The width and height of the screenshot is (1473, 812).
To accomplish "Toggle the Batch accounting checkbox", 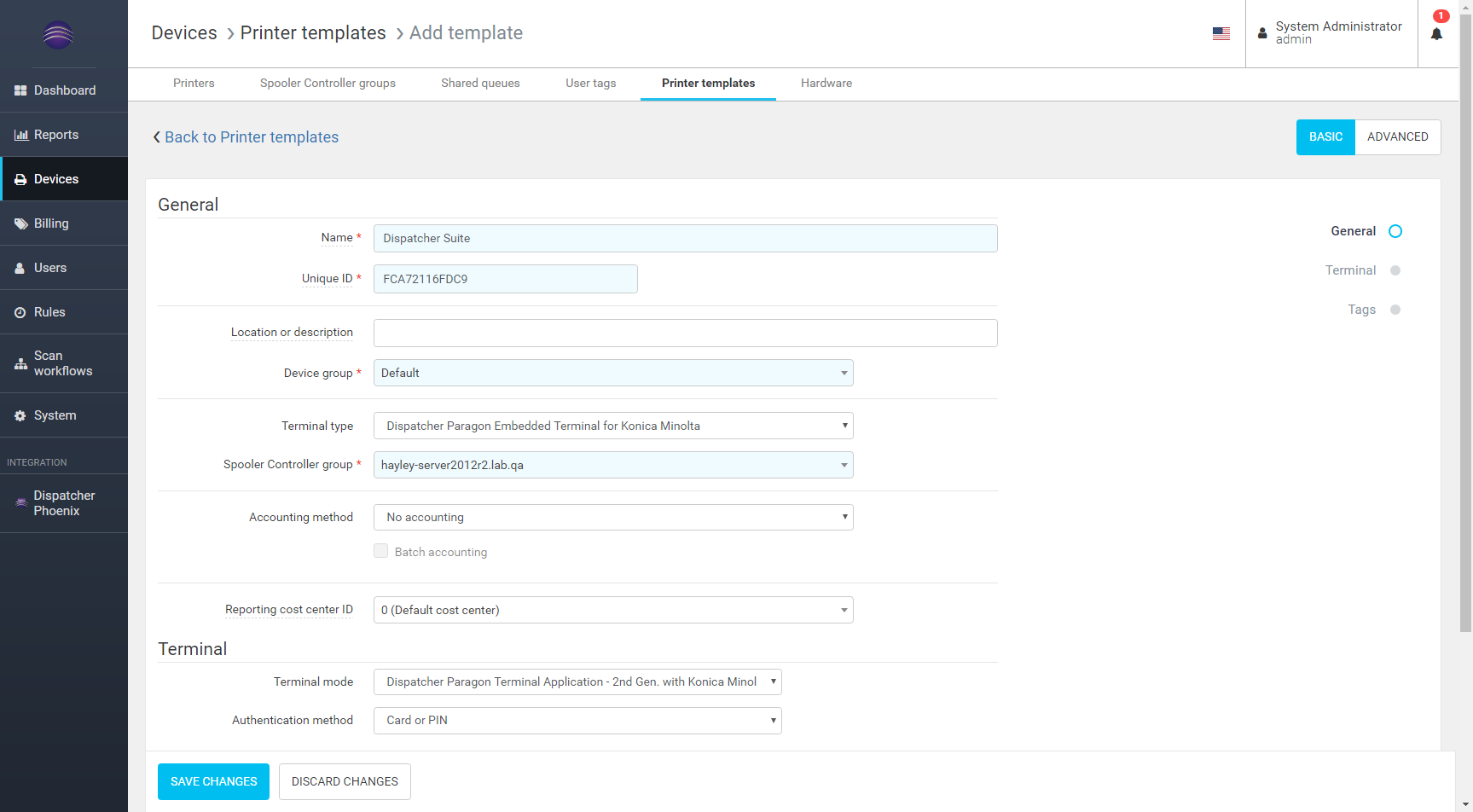I will click(x=381, y=551).
